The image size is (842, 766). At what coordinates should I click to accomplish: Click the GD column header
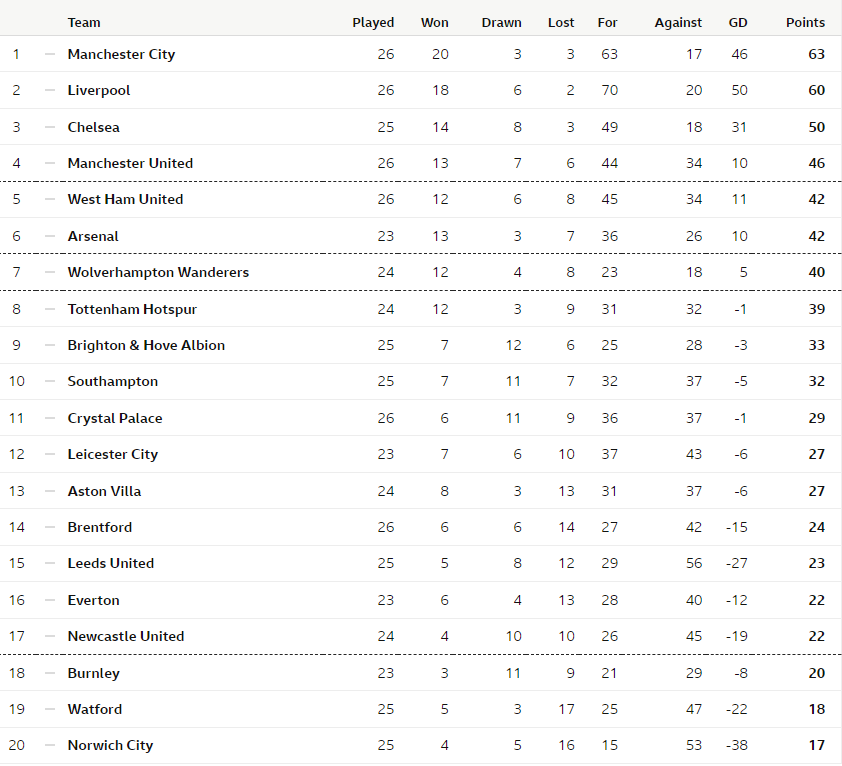coord(738,23)
